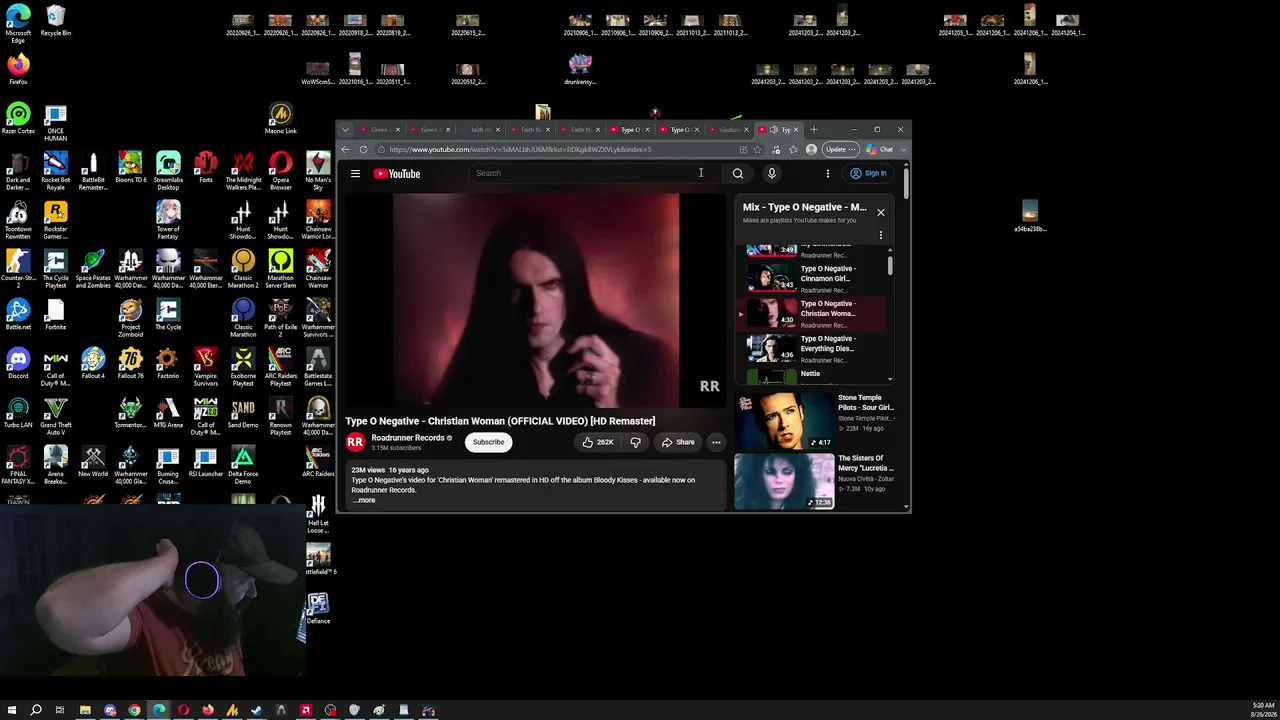Bookmark this page with star icon
The height and width of the screenshot is (720, 1280).
758,150
